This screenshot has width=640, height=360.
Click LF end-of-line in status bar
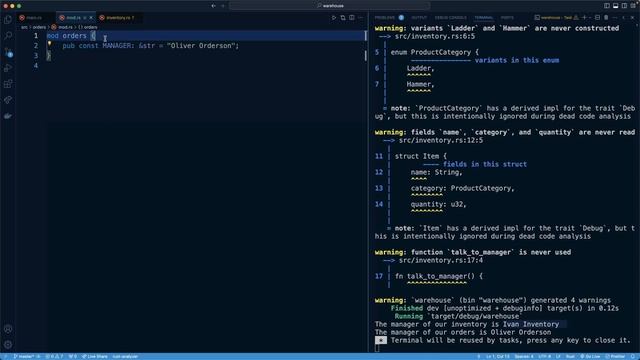click(558, 356)
